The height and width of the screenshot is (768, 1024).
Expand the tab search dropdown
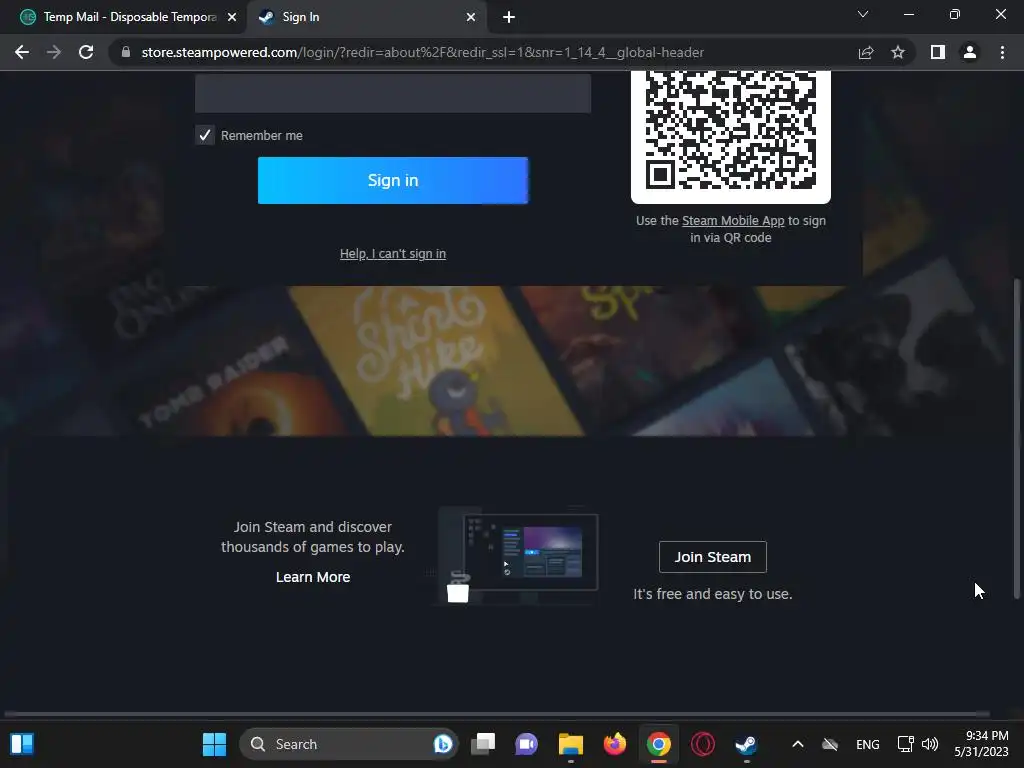[863, 14]
